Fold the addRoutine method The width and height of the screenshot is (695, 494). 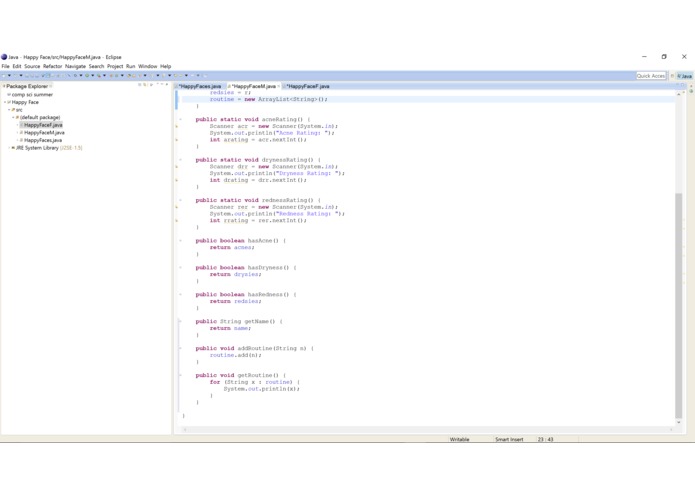[180, 348]
